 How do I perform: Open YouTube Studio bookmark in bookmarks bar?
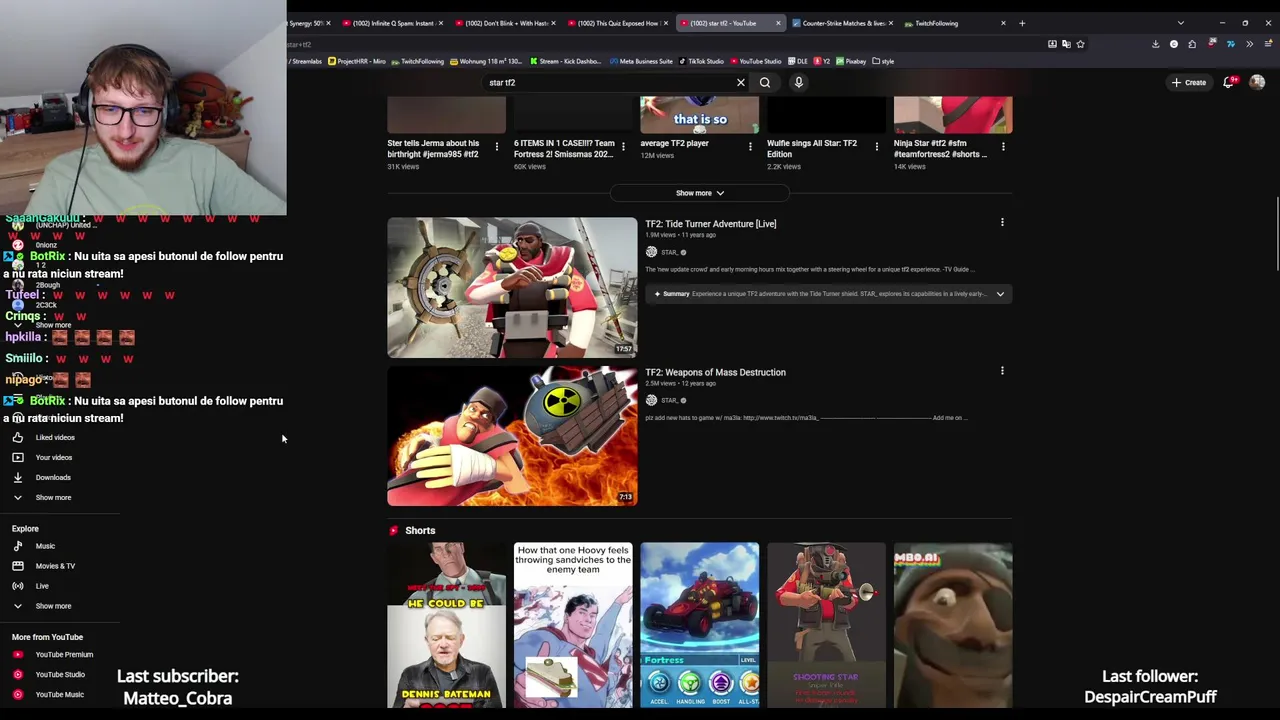point(756,61)
